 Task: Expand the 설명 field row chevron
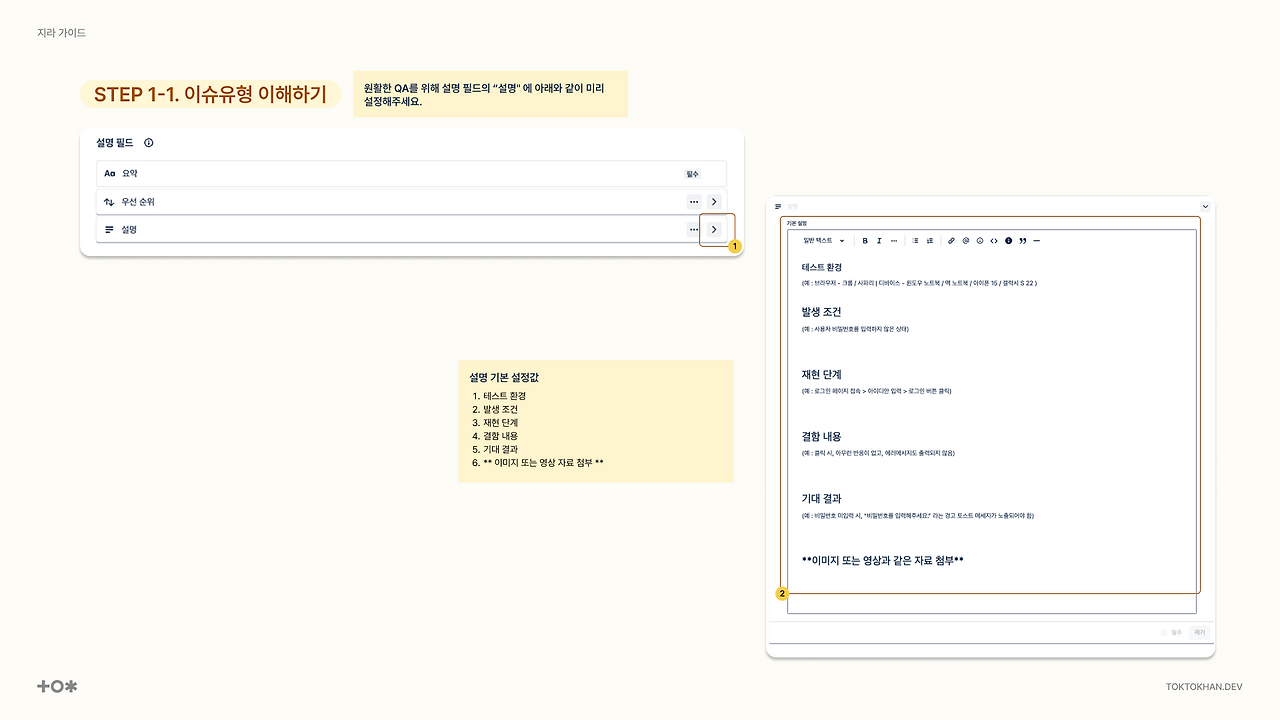(x=714, y=230)
